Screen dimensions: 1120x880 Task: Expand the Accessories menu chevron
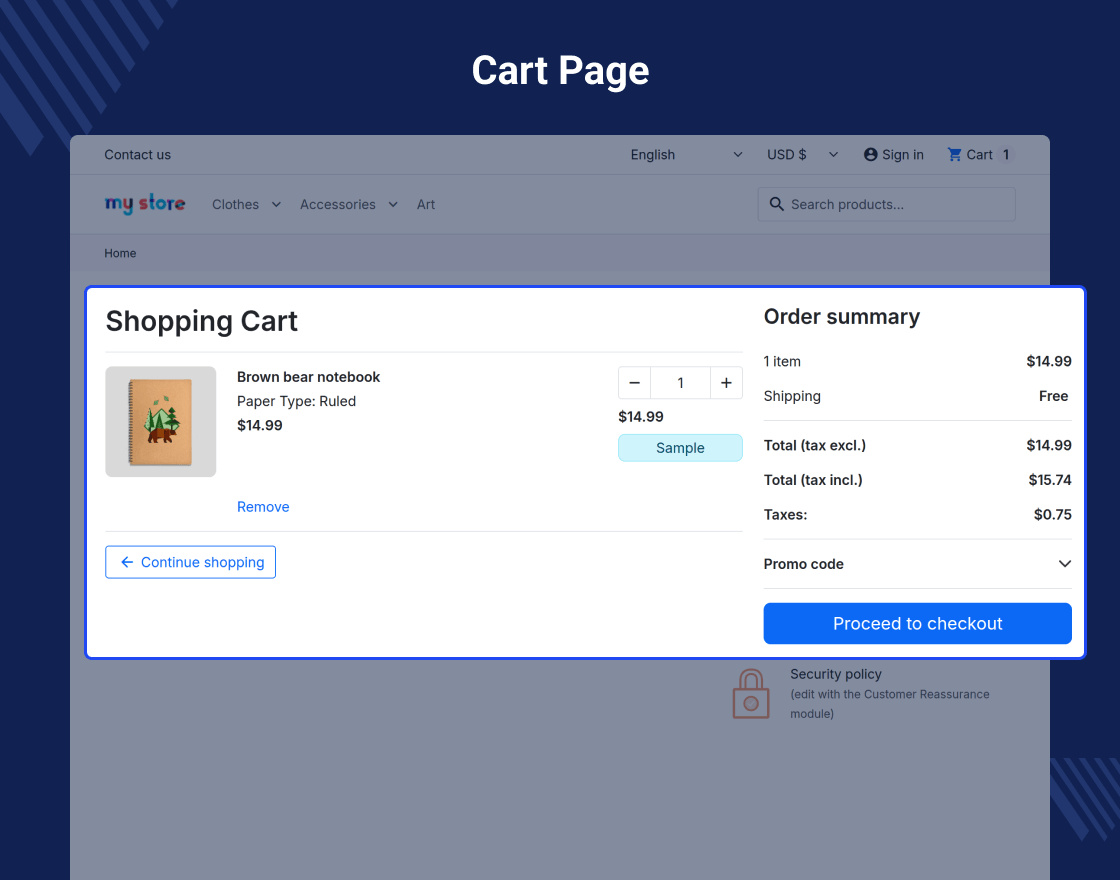click(x=393, y=204)
